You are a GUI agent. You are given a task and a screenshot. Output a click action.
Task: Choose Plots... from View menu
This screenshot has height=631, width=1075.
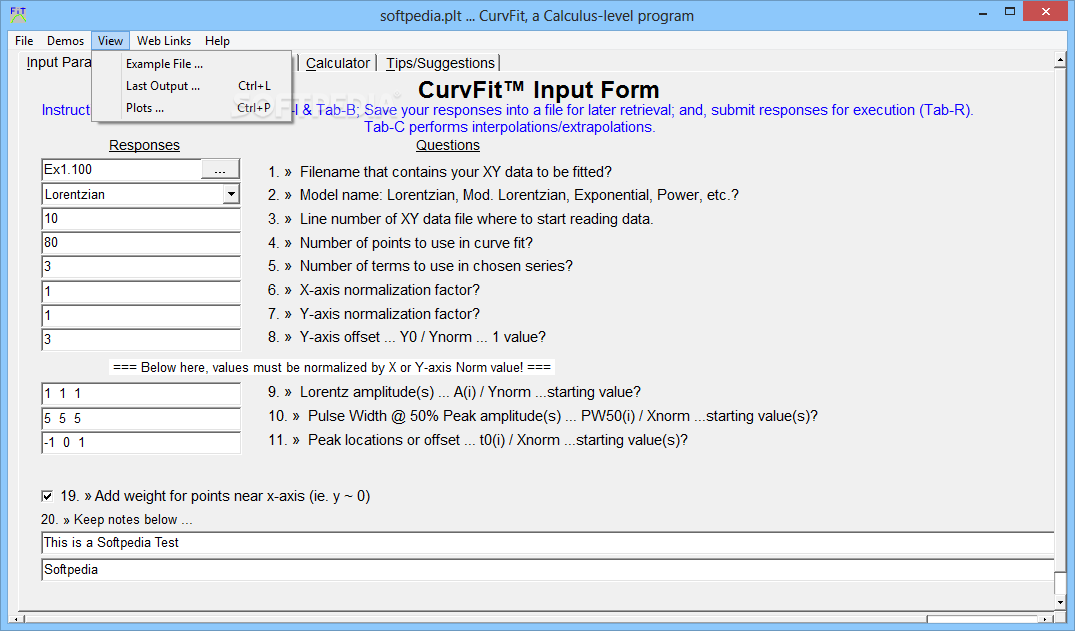click(192, 108)
